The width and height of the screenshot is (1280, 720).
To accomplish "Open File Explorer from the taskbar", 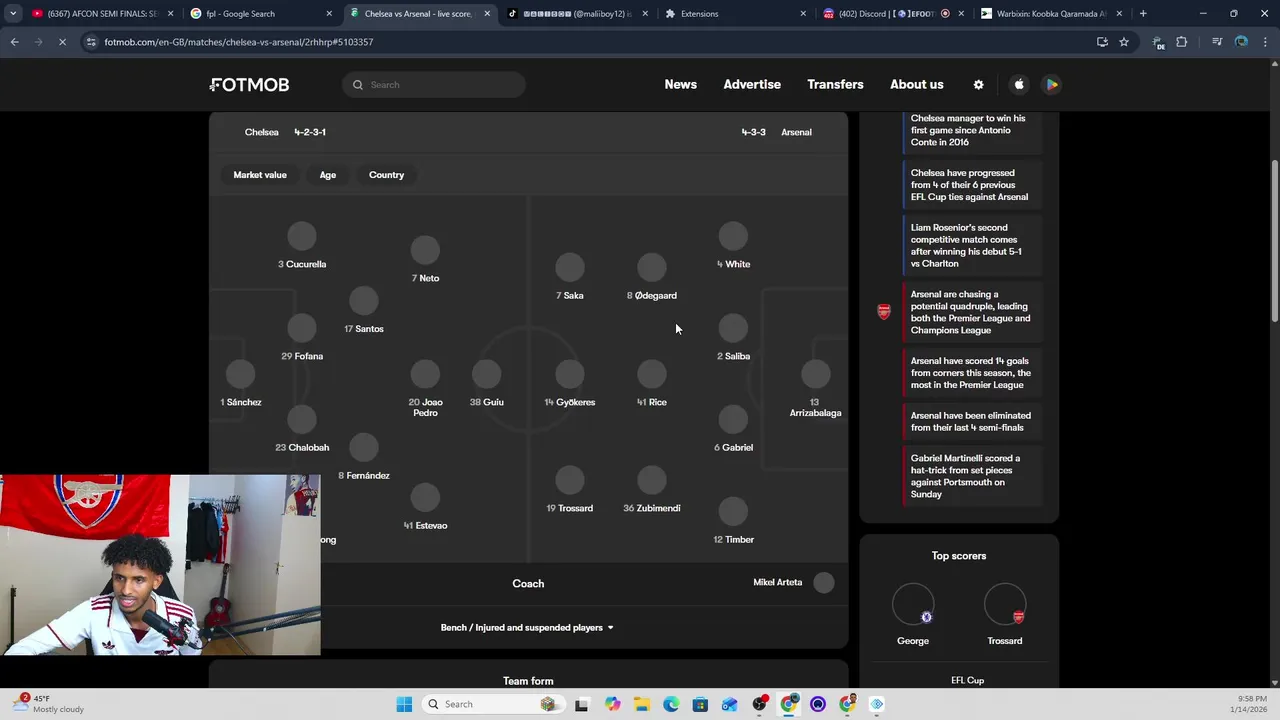I will tap(641, 704).
